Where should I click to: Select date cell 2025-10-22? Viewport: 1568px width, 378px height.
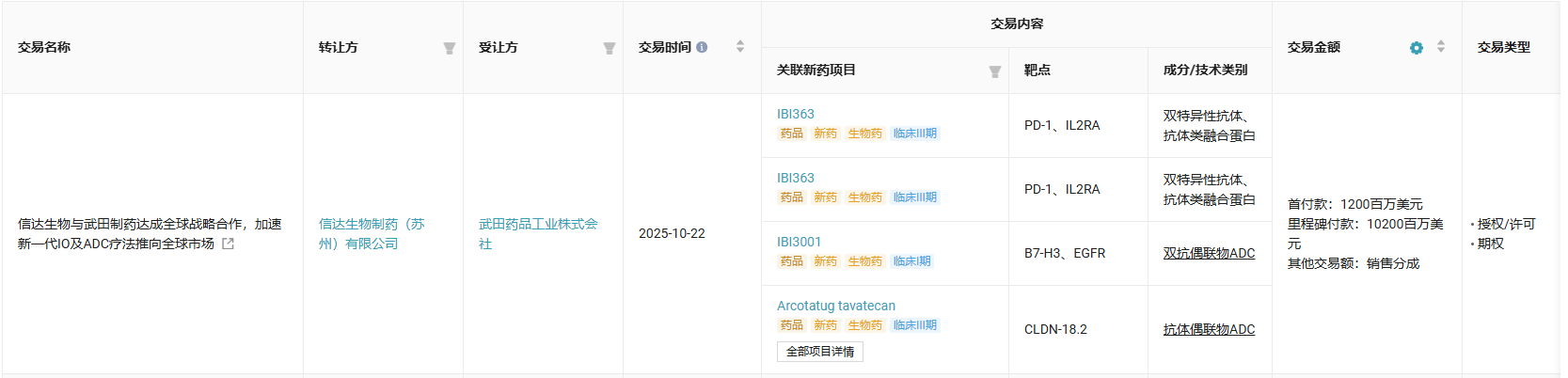(672, 233)
